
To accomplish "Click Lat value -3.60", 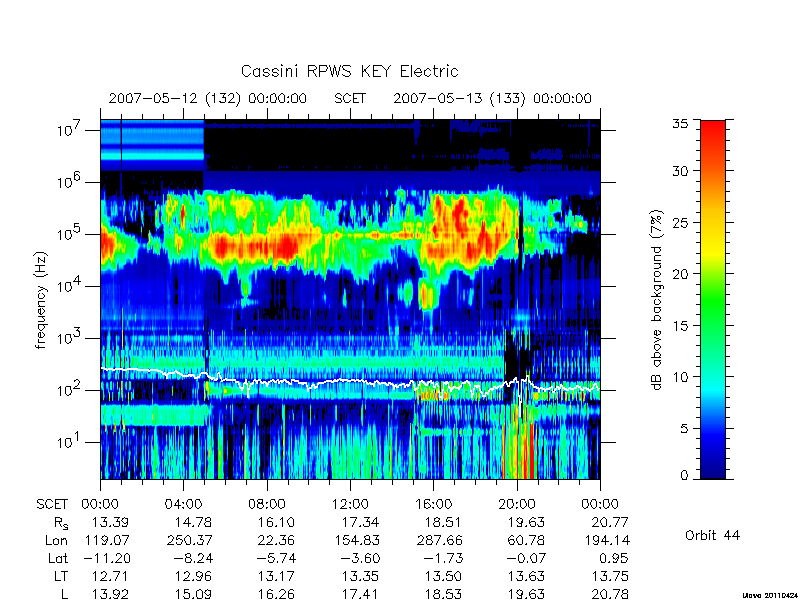I will point(360,558).
